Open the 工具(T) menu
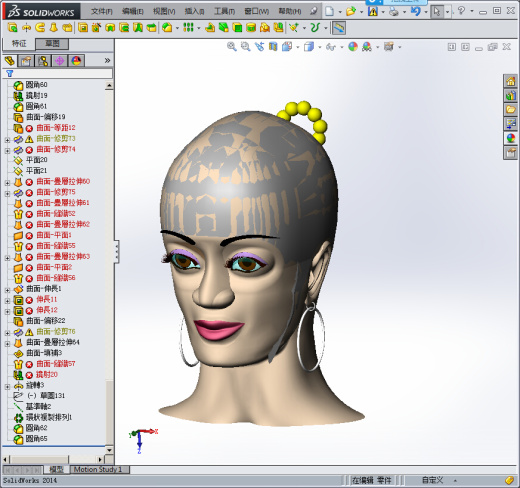Viewport: 520px width, 488px height. (224, 12)
